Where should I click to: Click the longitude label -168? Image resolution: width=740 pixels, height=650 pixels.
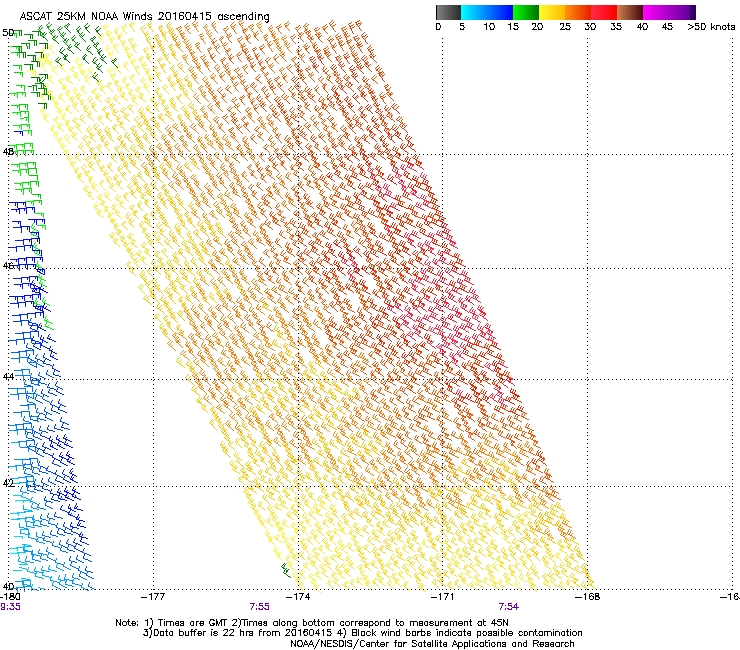click(x=588, y=597)
